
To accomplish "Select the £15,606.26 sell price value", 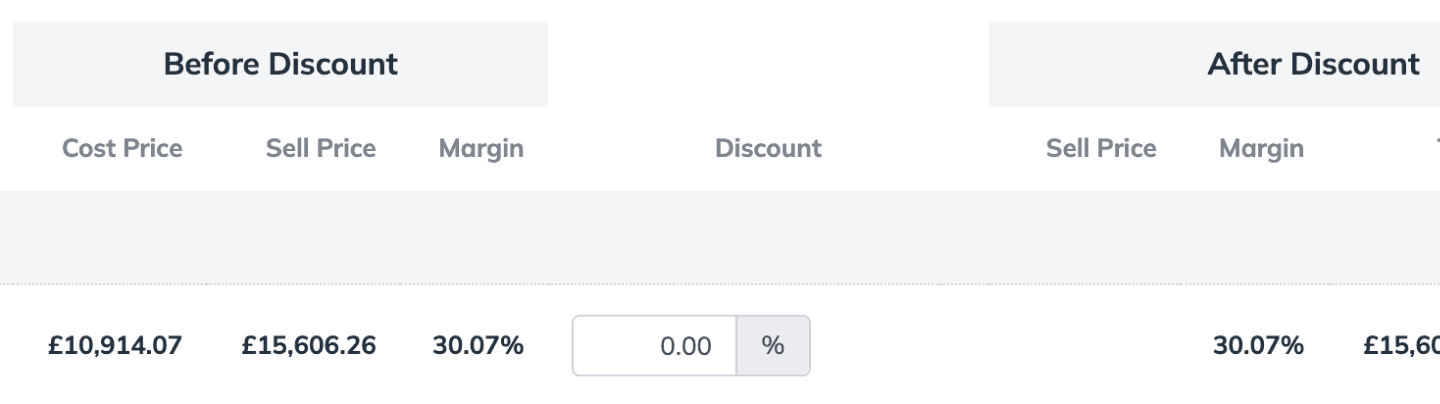I will [309, 346].
